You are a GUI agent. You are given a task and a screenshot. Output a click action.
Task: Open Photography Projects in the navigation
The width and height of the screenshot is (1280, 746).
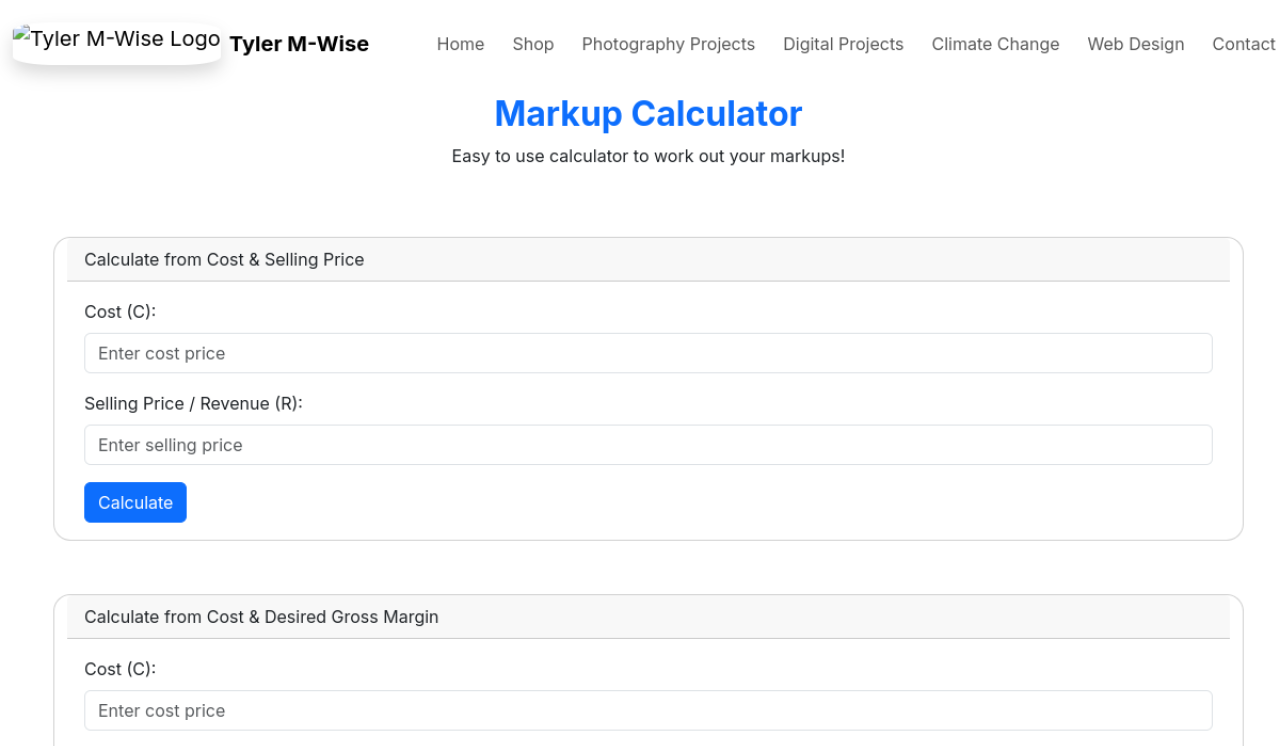(668, 44)
